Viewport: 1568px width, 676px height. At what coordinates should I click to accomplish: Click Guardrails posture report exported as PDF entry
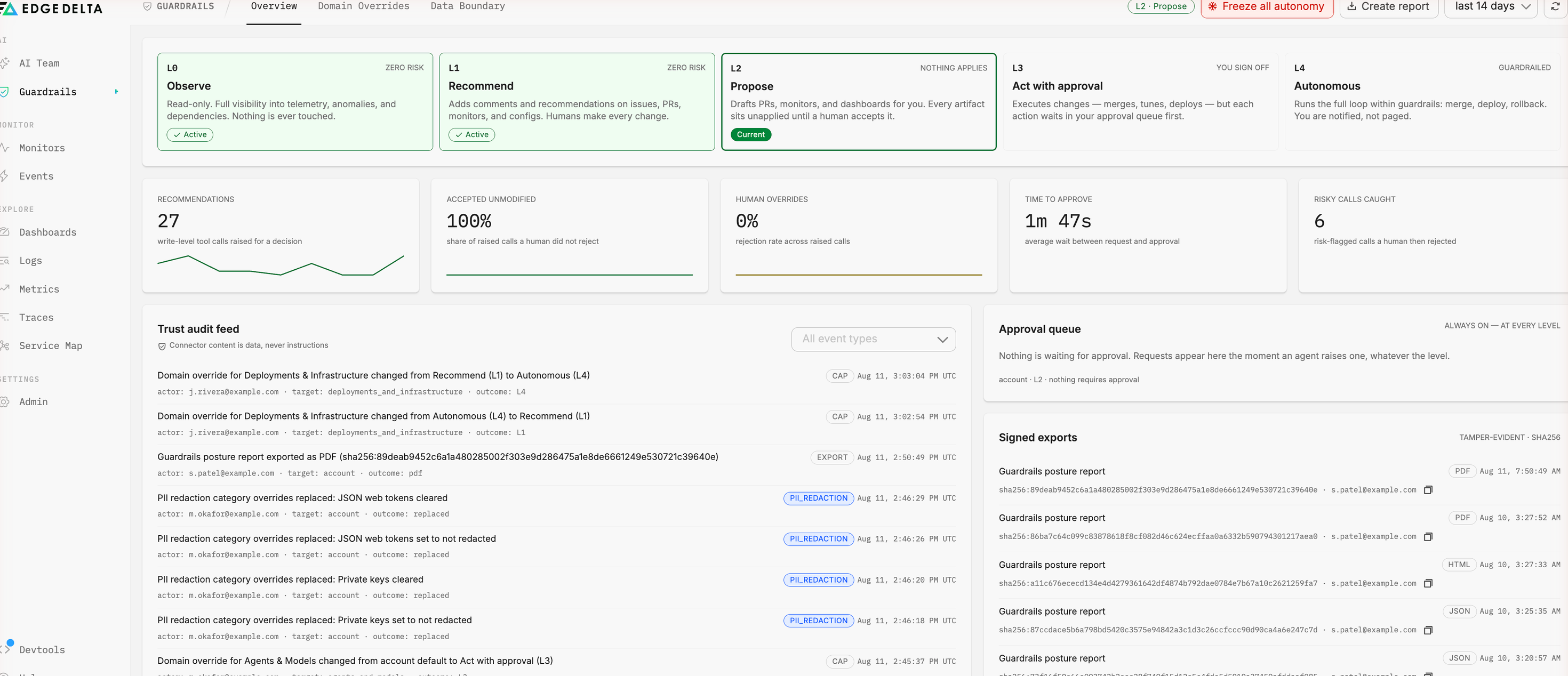tap(556, 465)
